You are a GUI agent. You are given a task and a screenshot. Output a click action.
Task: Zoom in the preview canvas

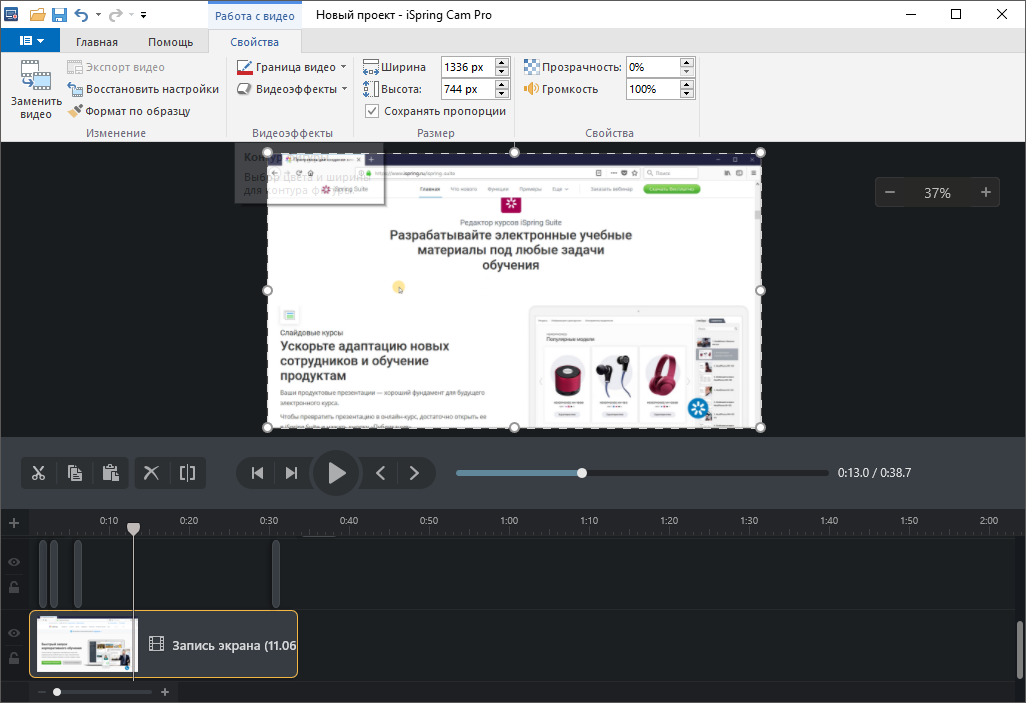tap(985, 192)
